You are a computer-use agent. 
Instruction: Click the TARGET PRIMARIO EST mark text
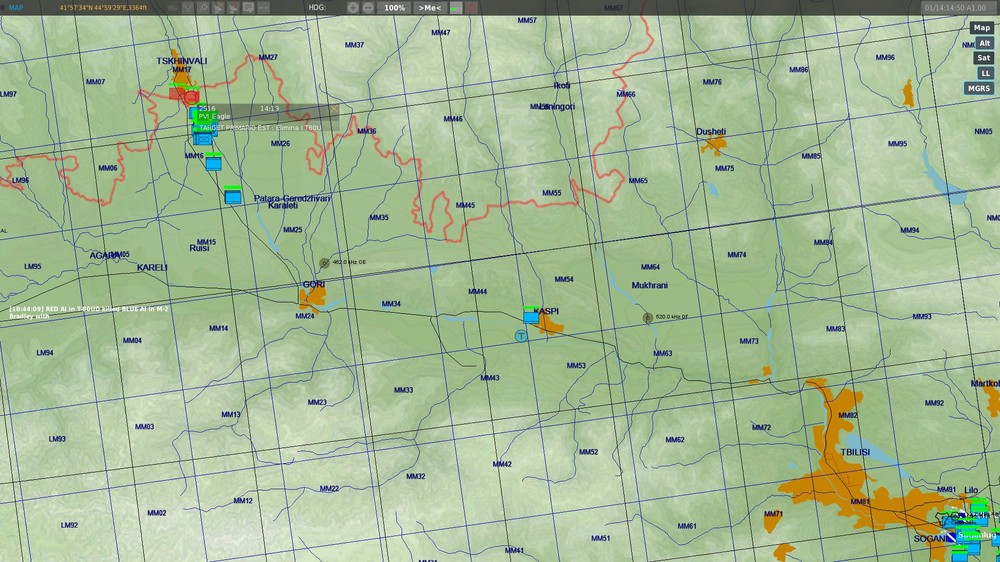tap(260, 128)
